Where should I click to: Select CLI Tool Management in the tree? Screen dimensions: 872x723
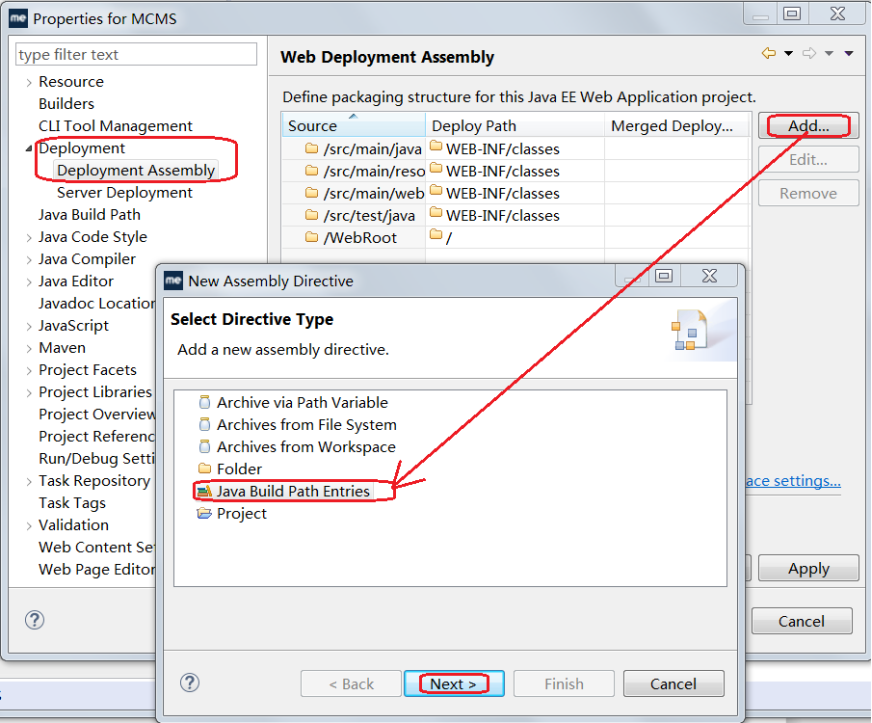(115, 126)
